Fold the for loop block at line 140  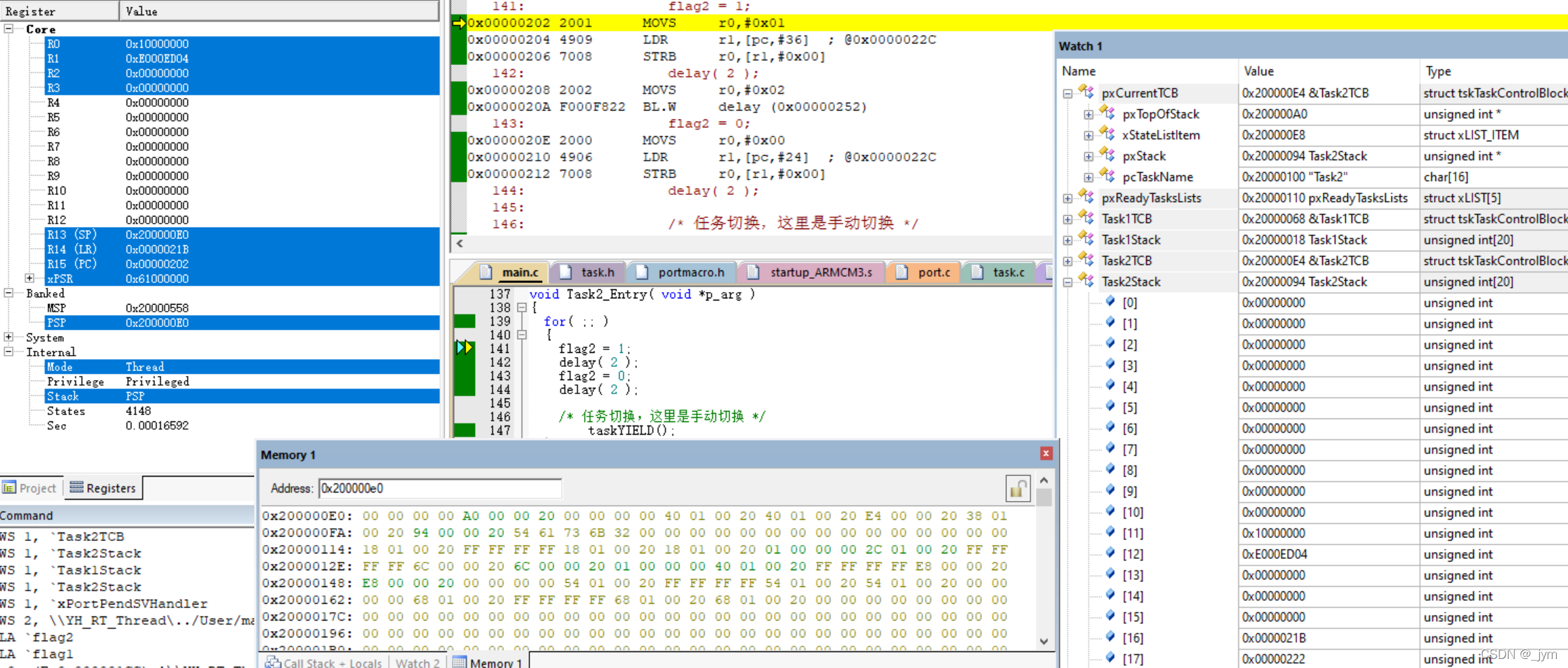pyautogui.click(x=522, y=335)
